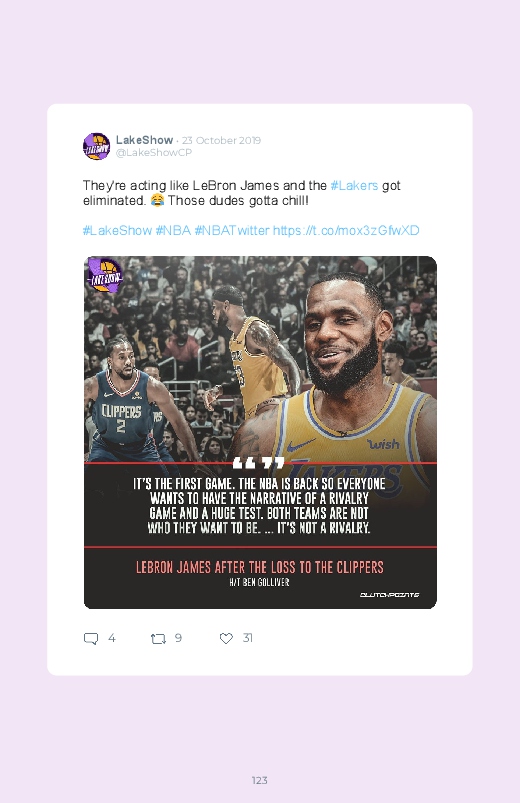Click the white quotation marks graphic
Image resolution: width=520 pixels, height=803 pixels.
point(258,463)
